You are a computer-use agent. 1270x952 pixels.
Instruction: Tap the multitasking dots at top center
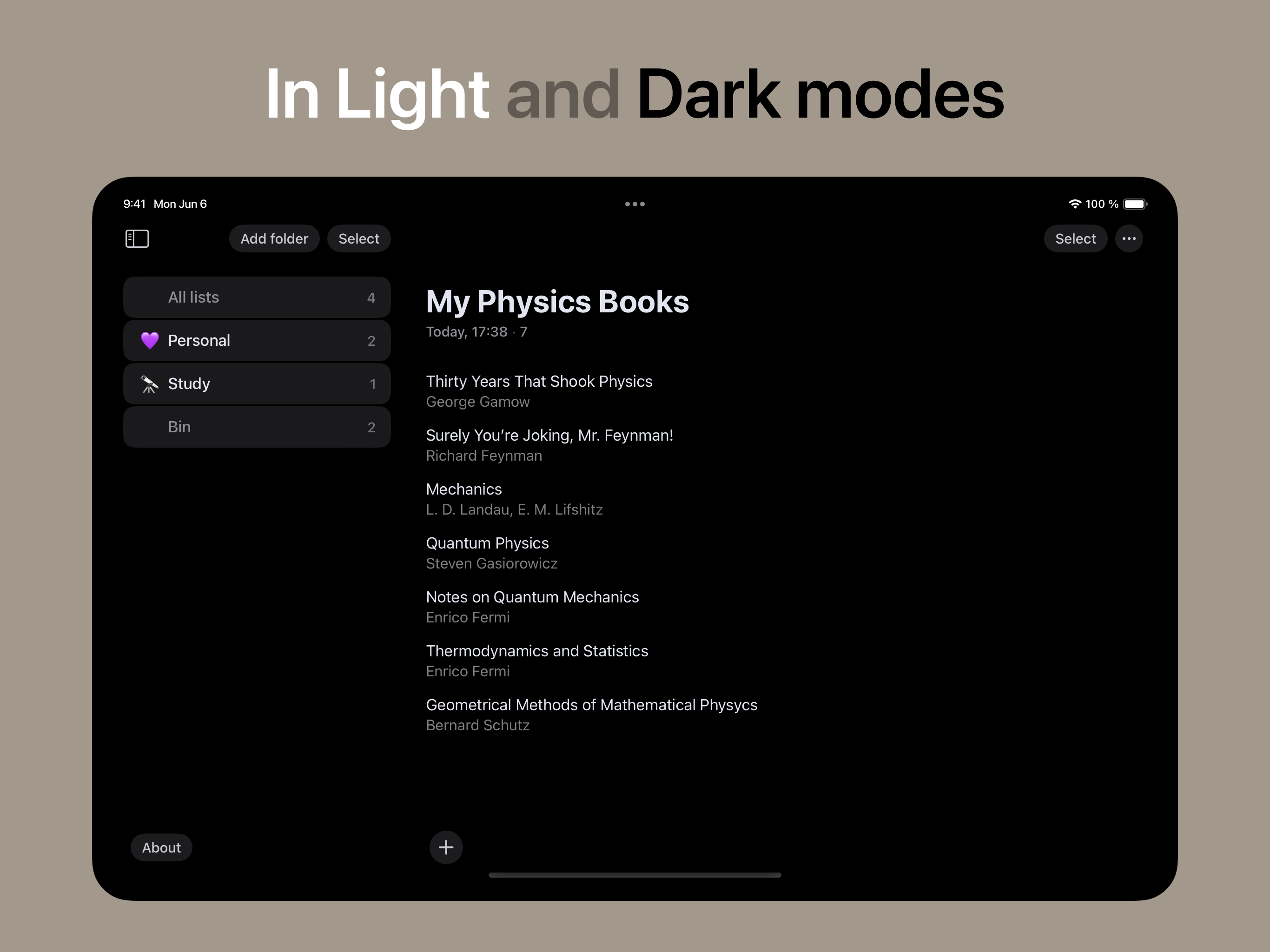[635, 204]
